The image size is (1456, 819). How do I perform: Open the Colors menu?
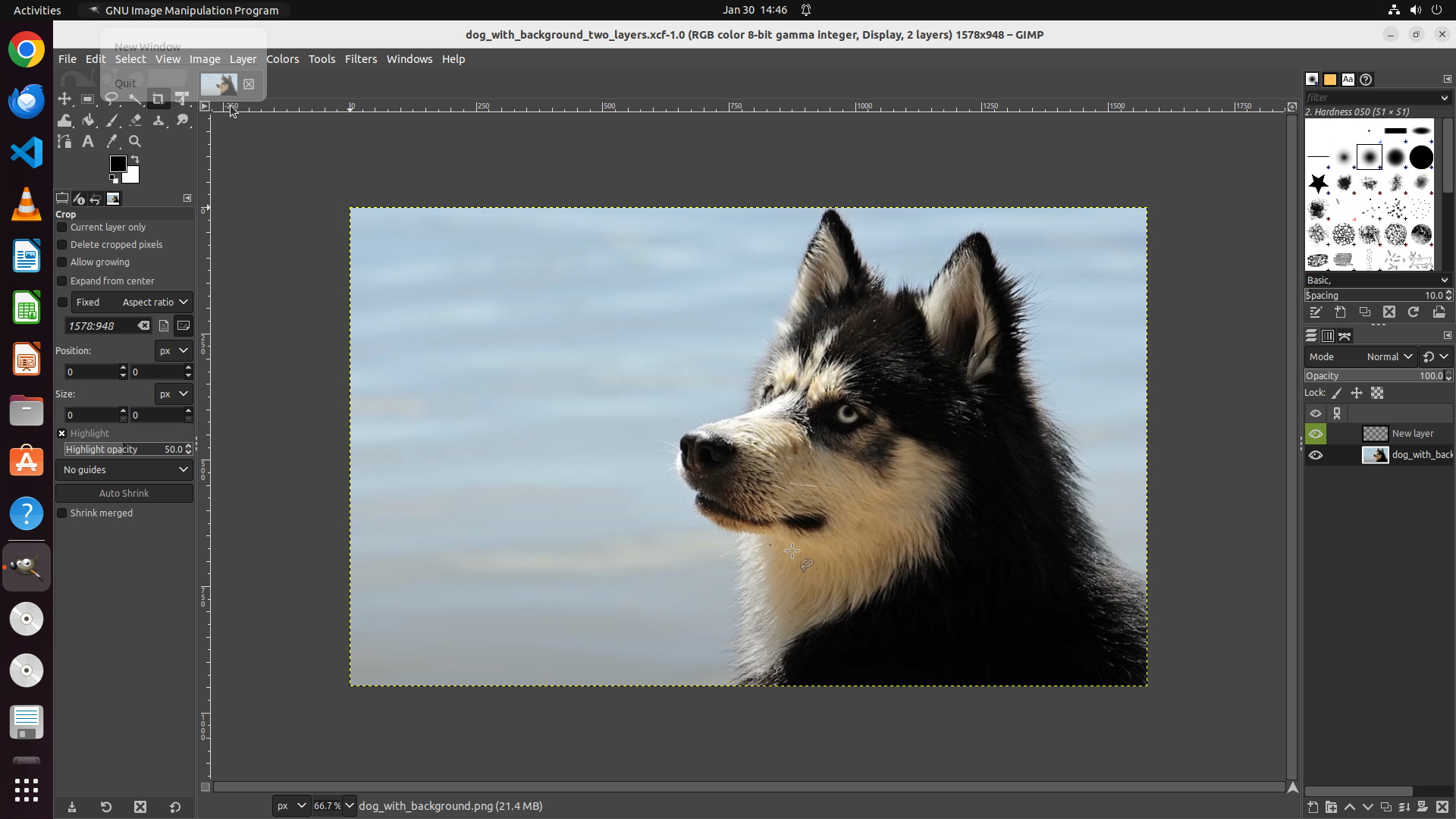click(x=282, y=59)
